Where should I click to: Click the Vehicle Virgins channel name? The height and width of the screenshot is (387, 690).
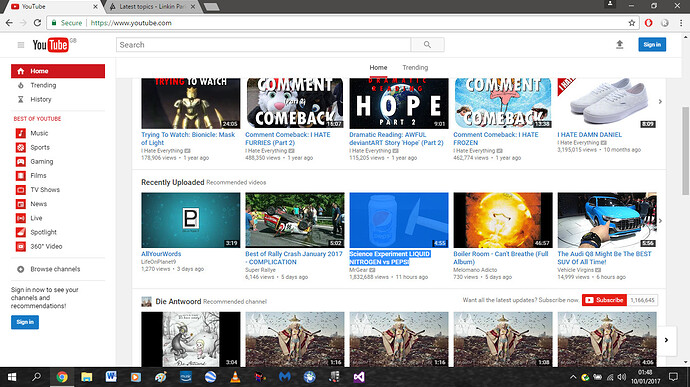click(x=576, y=270)
